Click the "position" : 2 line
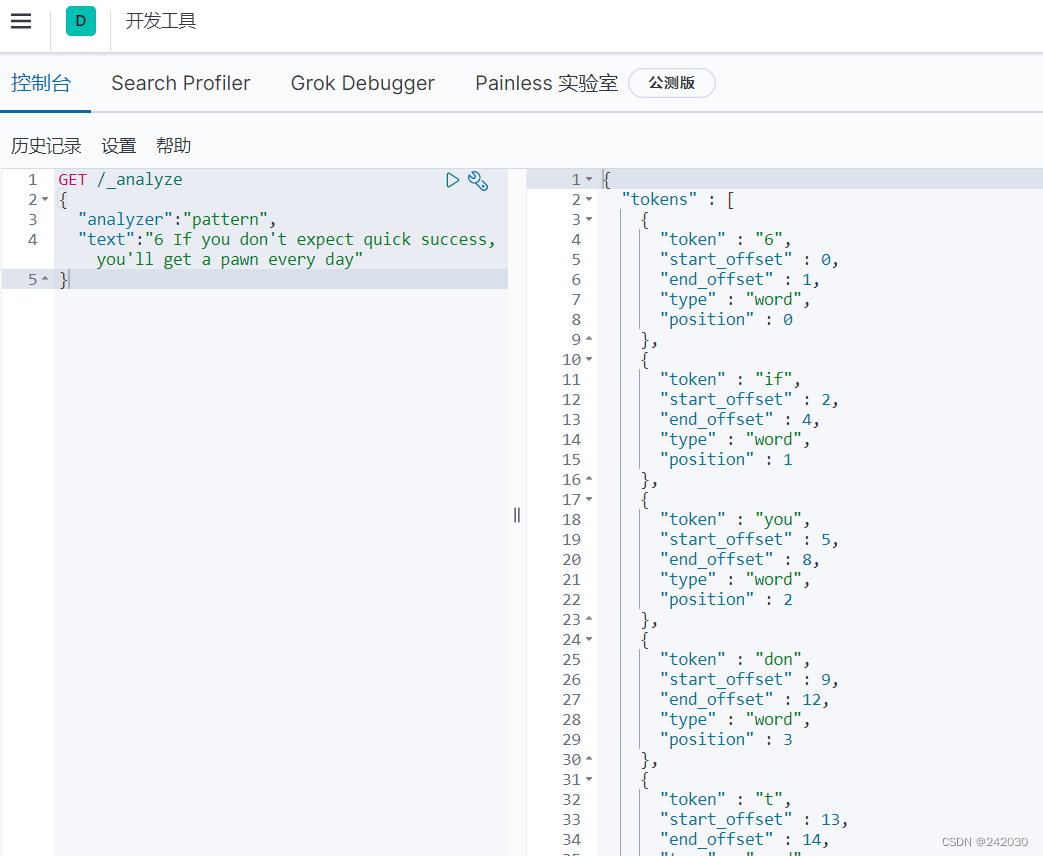The width and height of the screenshot is (1043, 856). point(726,599)
